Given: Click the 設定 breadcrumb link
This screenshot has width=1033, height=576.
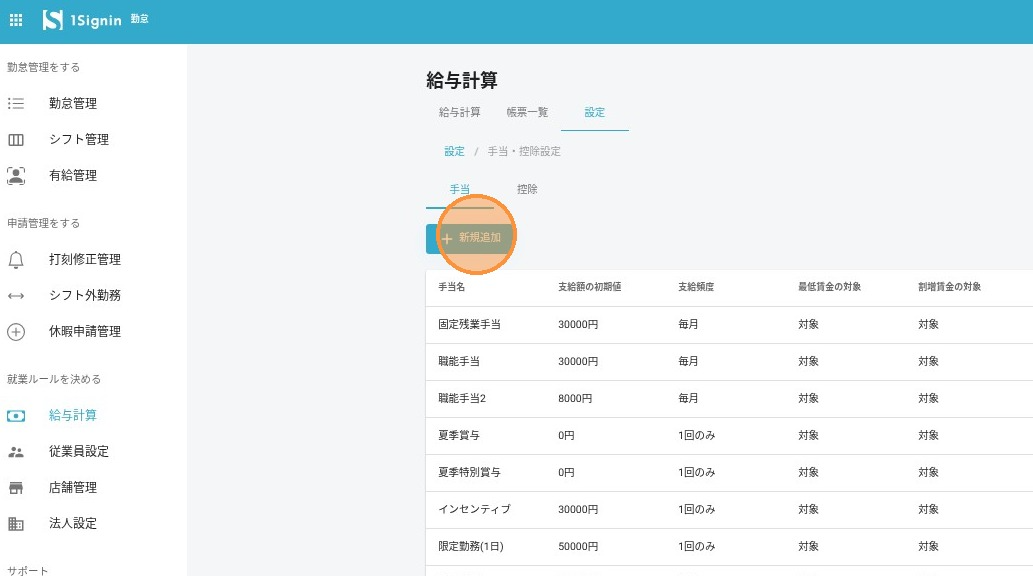Looking at the screenshot, I should point(454,151).
